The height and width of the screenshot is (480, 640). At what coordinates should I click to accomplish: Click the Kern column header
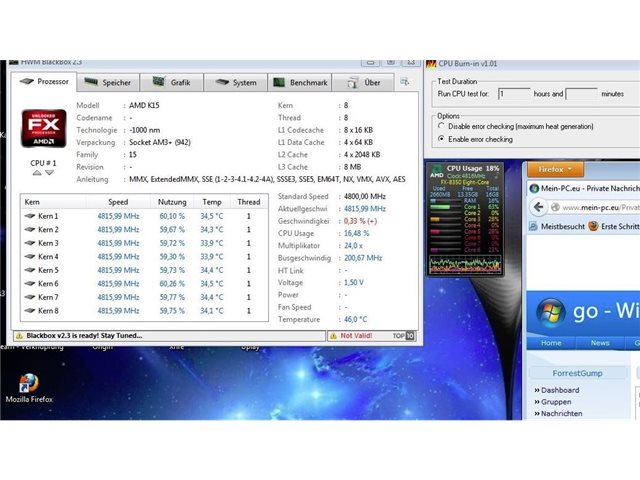53,202
